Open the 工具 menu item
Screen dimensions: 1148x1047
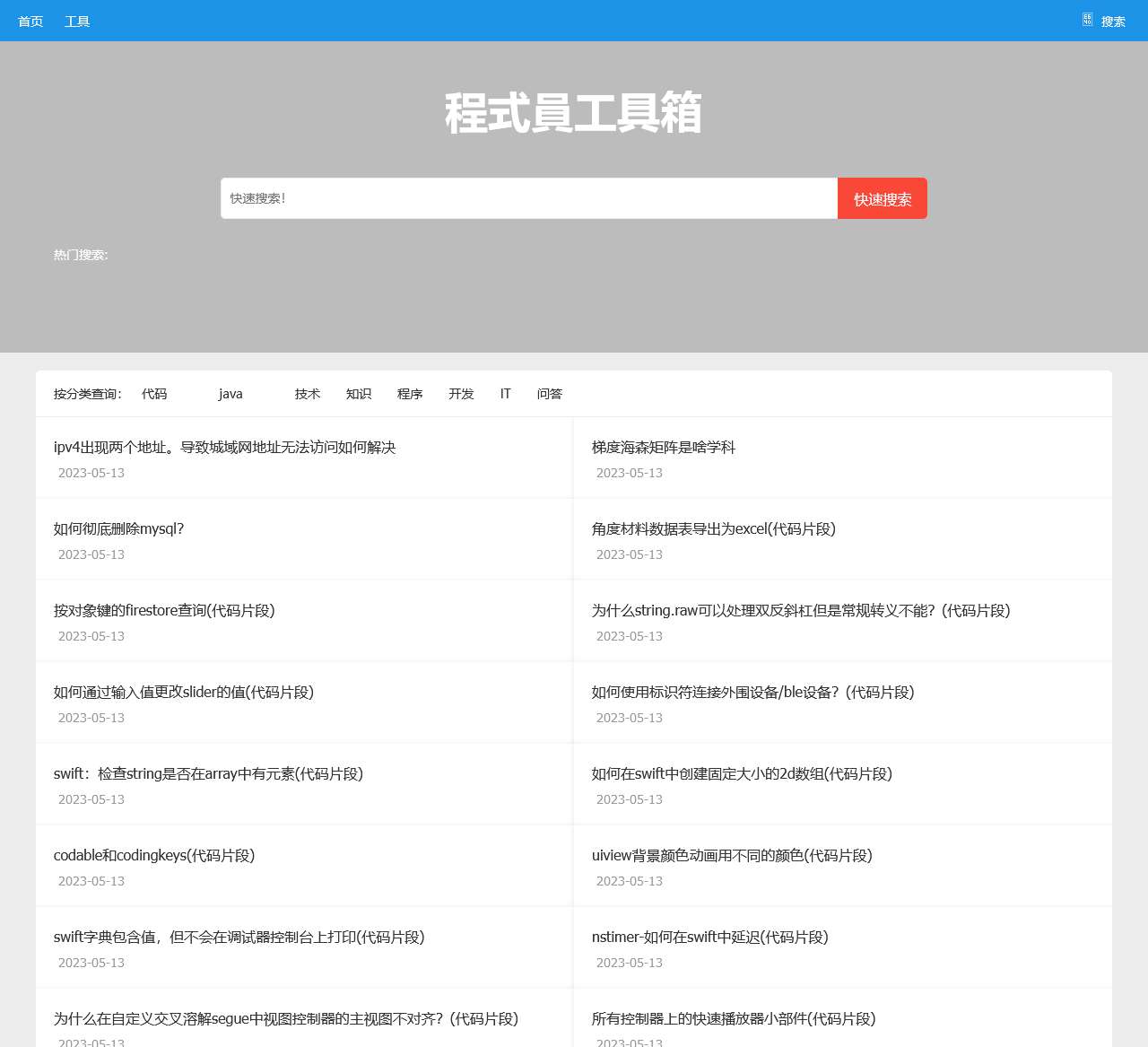pyautogui.click(x=77, y=22)
